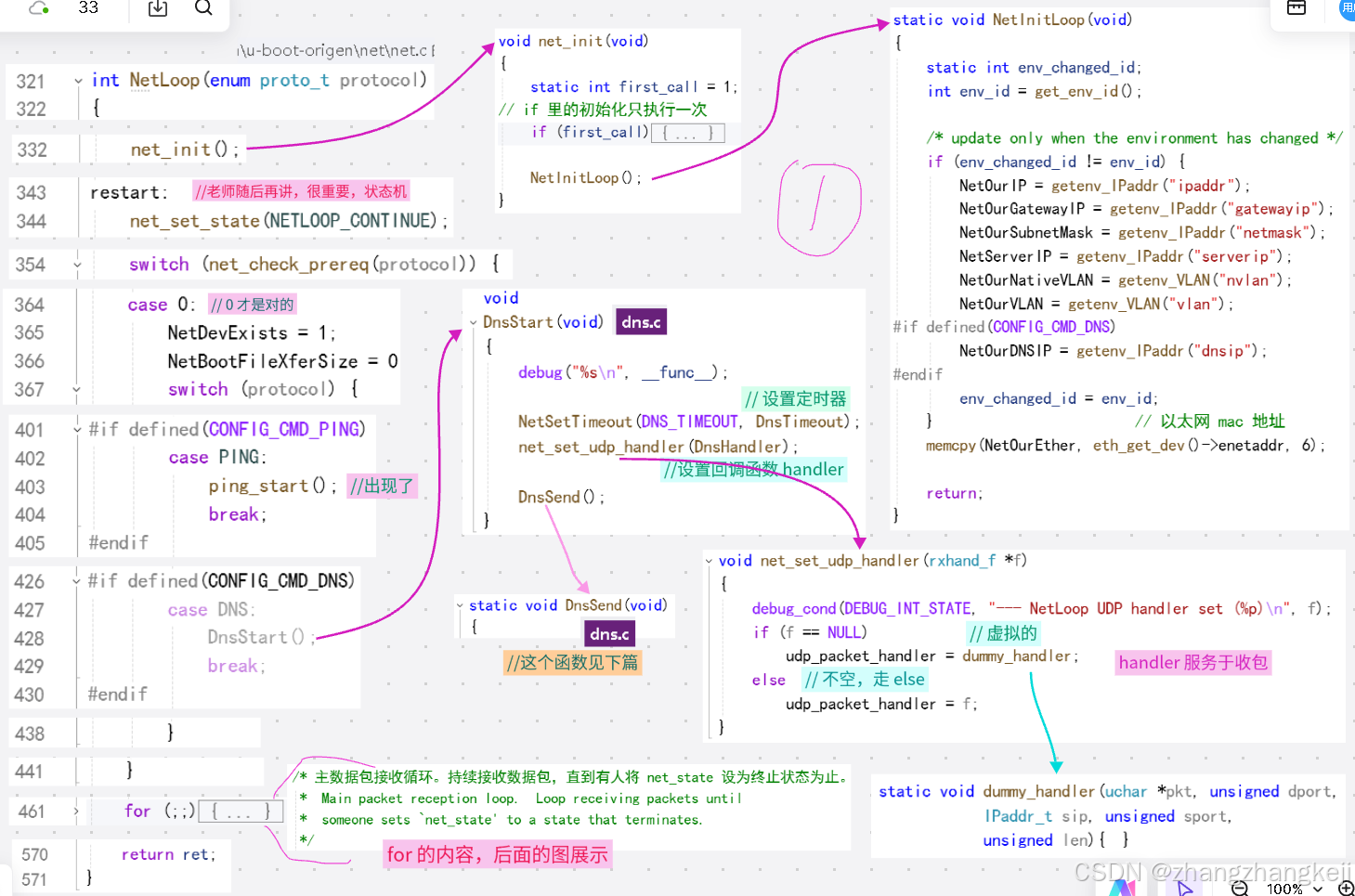
Task: Select green note "//设置回调函数 handler"
Action: [753, 469]
